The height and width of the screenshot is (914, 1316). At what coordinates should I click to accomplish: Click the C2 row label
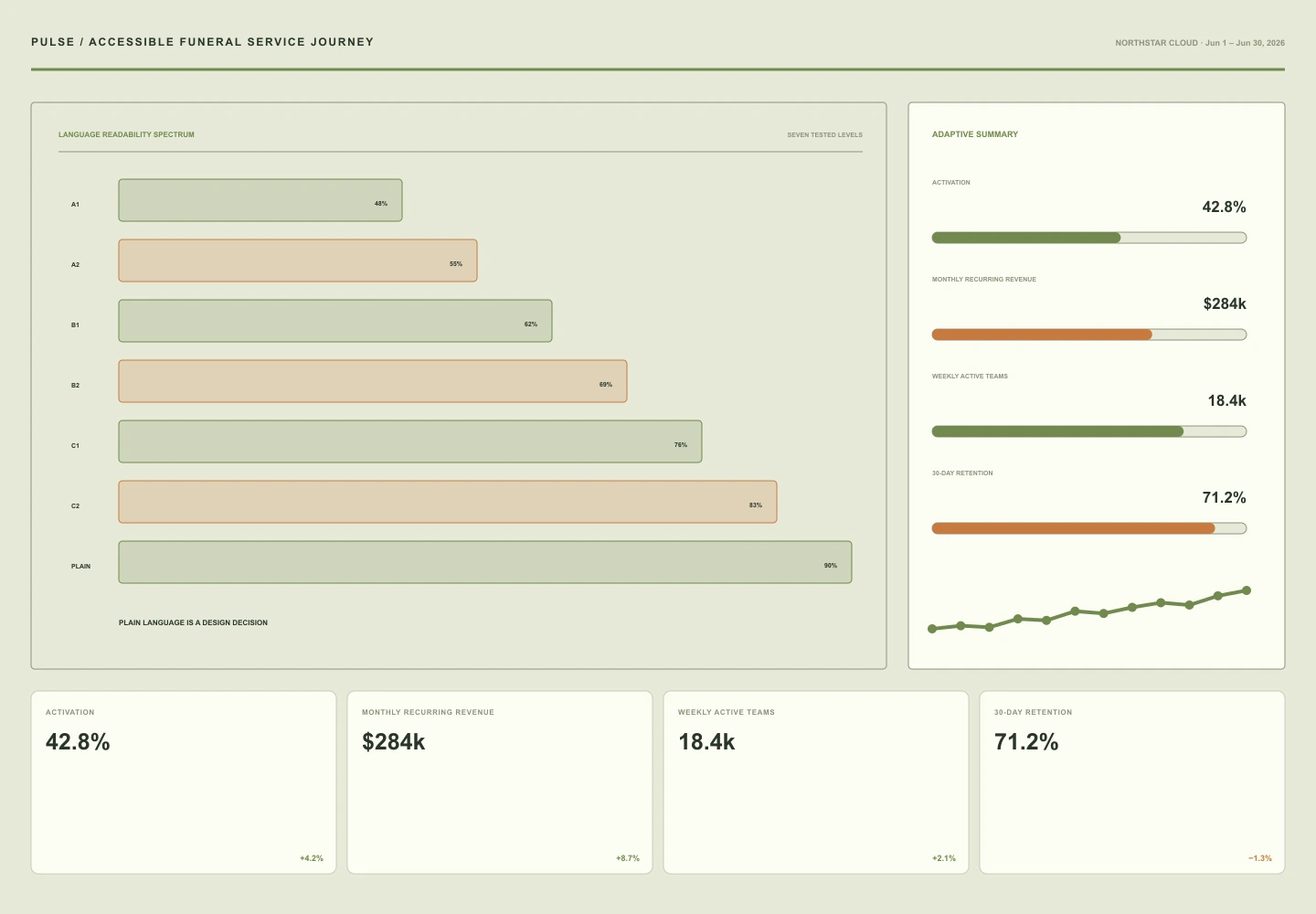[x=75, y=506]
